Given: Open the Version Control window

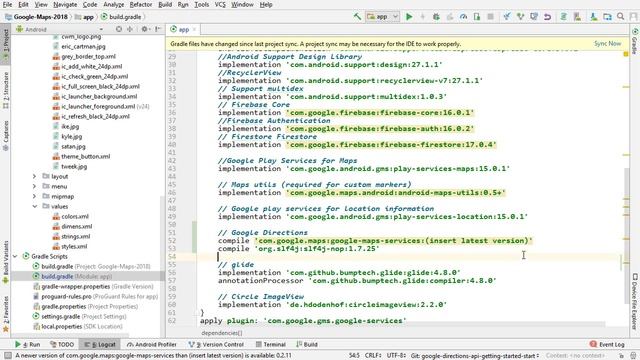Looking at the screenshot, I should click(216, 344).
